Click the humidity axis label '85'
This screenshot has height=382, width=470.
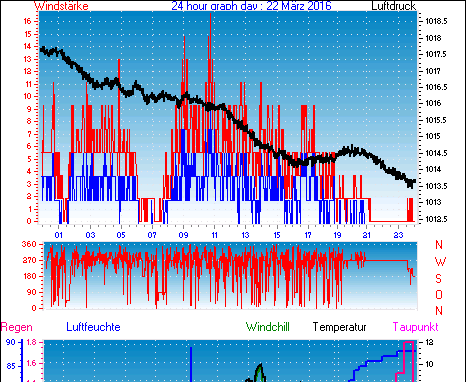(x=11, y=366)
